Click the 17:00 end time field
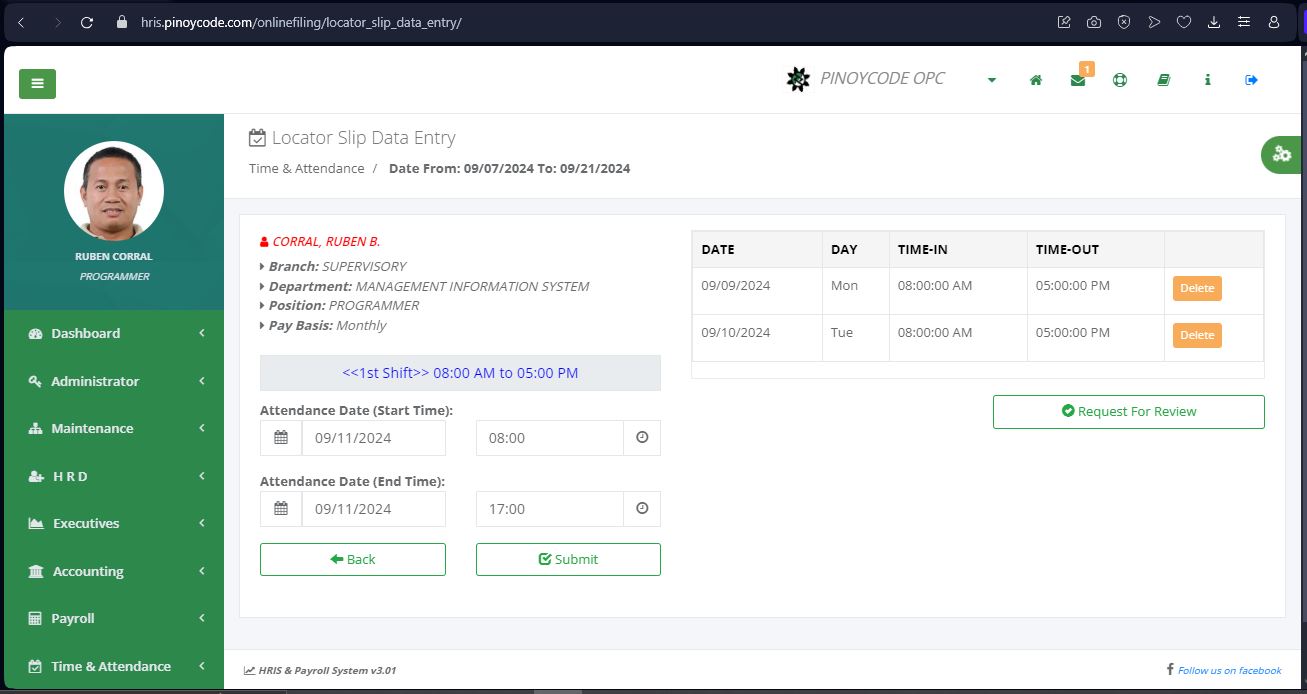This screenshot has width=1307, height=694. pos(550,509)
